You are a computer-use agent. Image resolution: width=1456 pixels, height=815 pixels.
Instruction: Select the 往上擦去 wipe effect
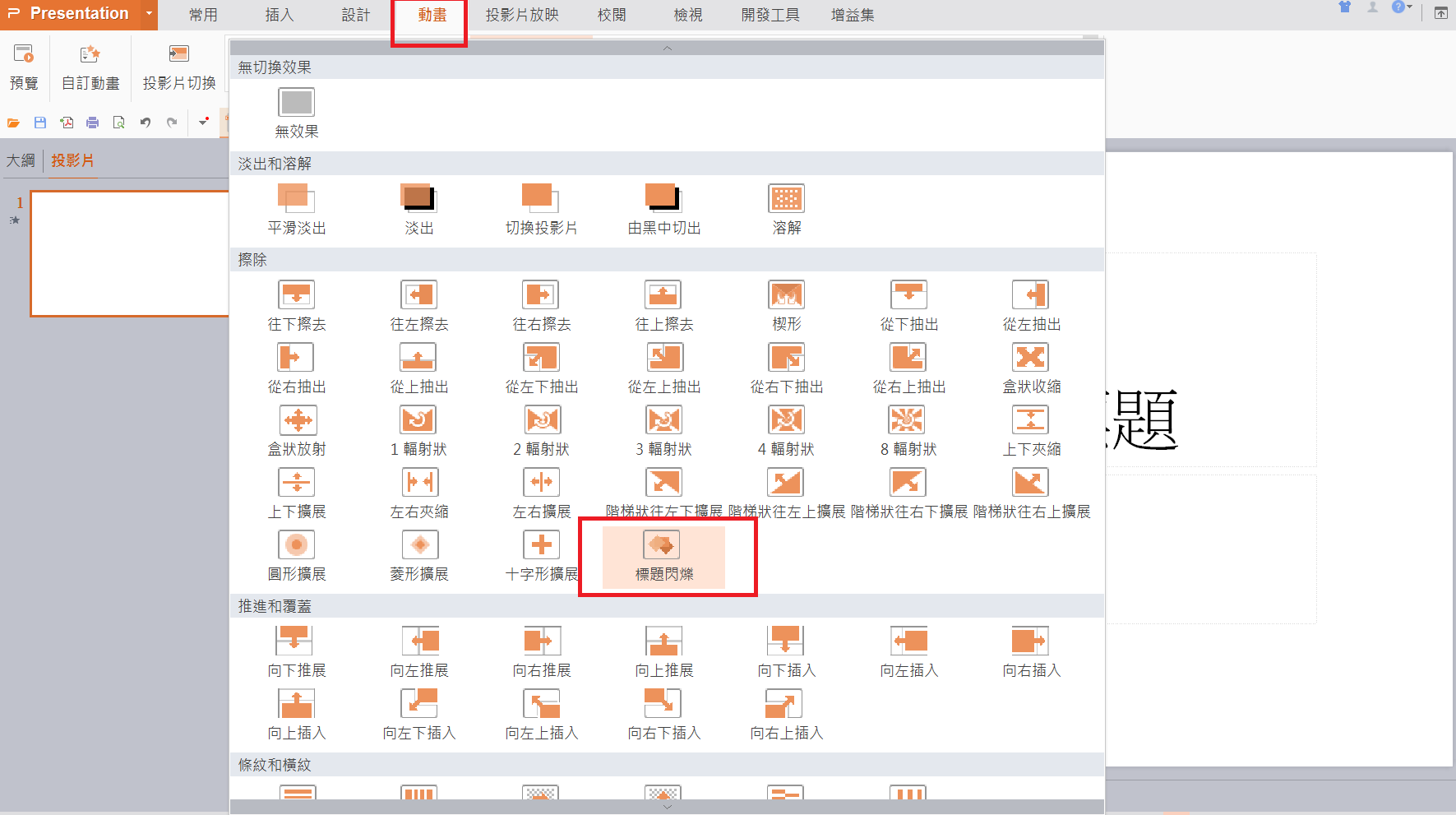tap(663, 306)
